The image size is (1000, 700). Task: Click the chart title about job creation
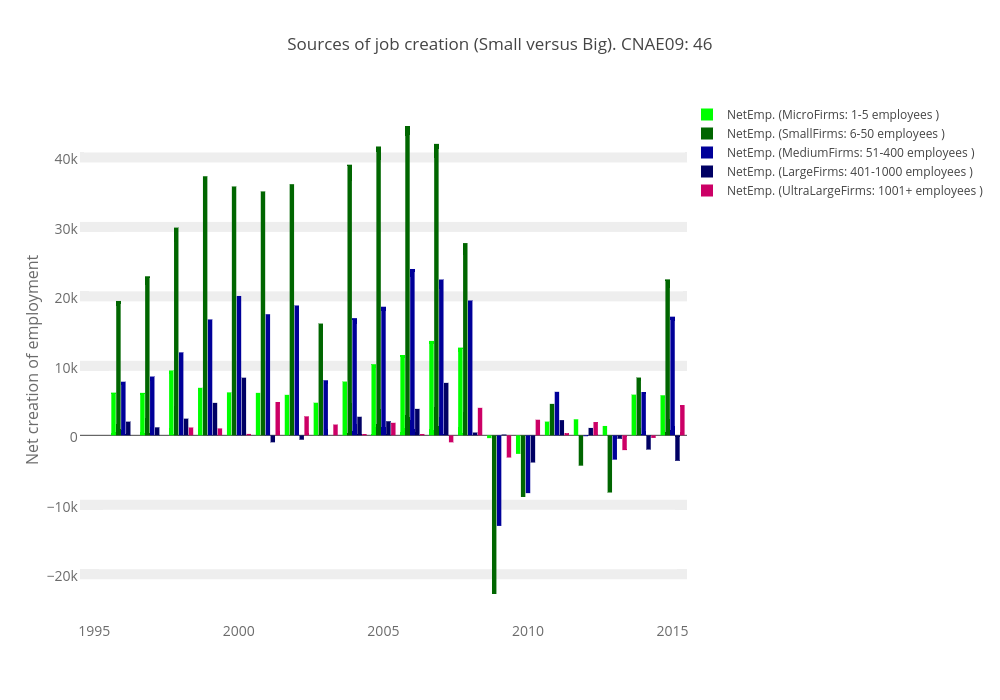point(499,44)
